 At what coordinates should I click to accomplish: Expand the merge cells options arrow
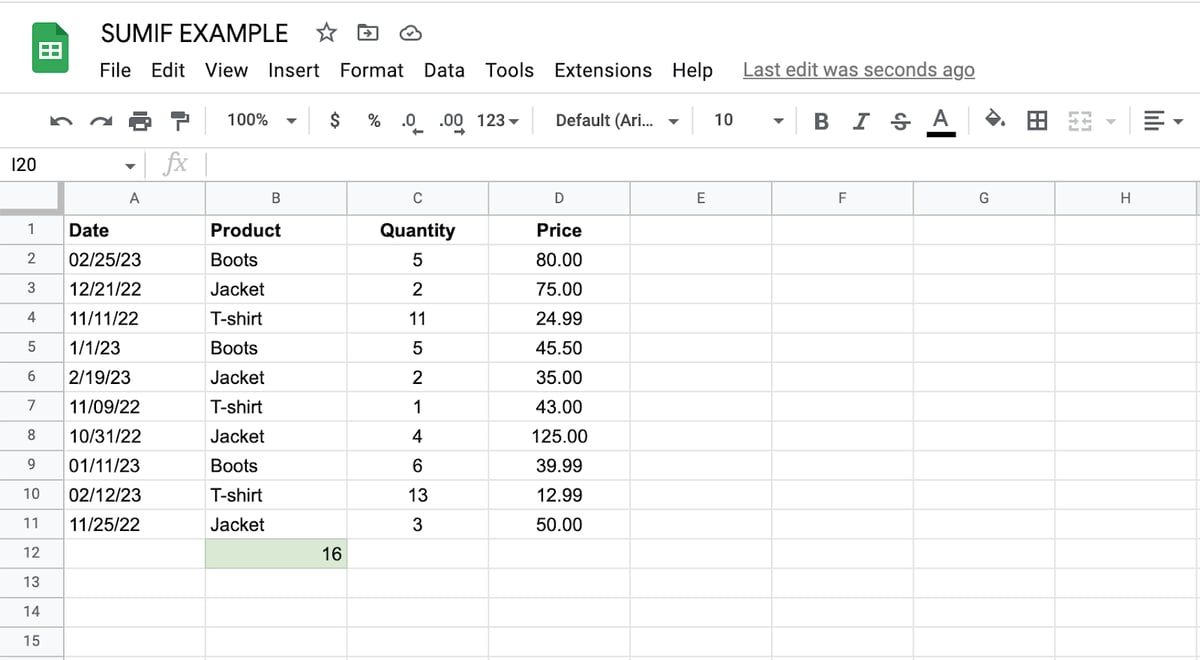1109,121
